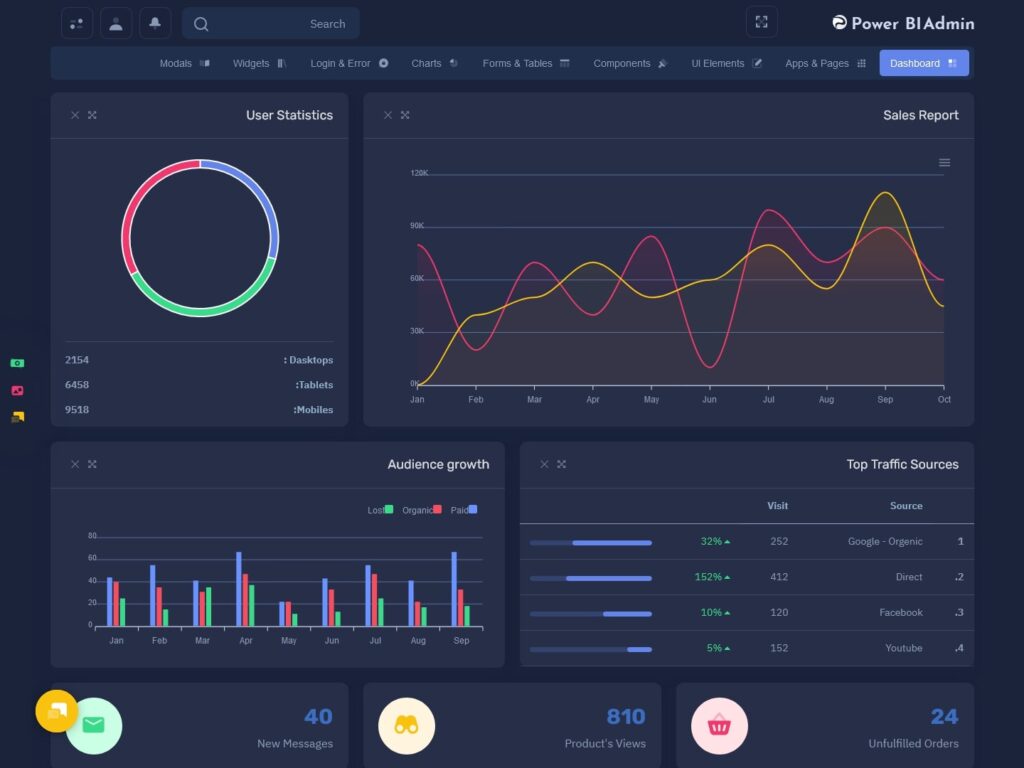Screen dimensions: 1024x768
Task: Enter fullscreen mode via header icon
Action: point(761,22)
